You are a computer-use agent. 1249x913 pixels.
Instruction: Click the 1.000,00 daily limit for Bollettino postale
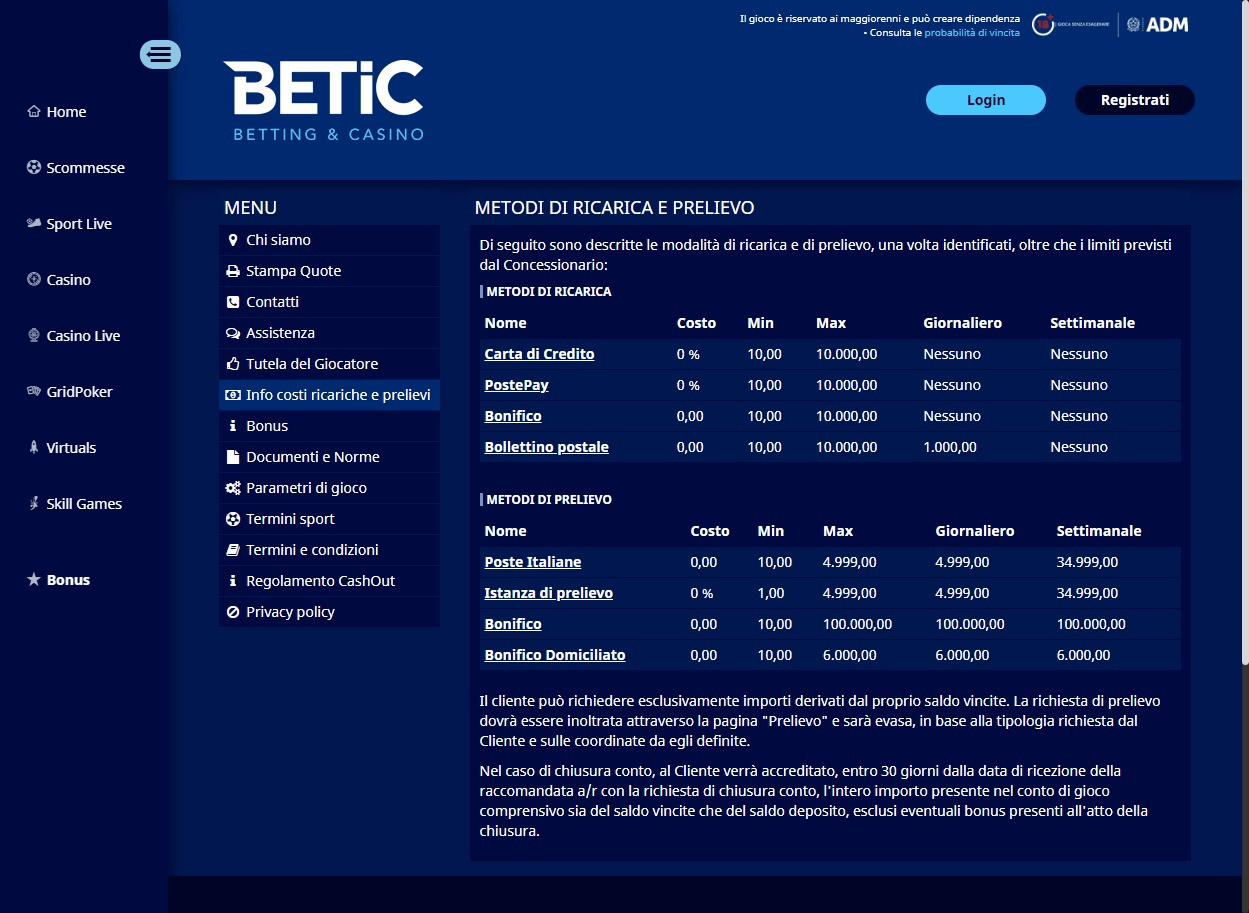(x=950, y=447)
